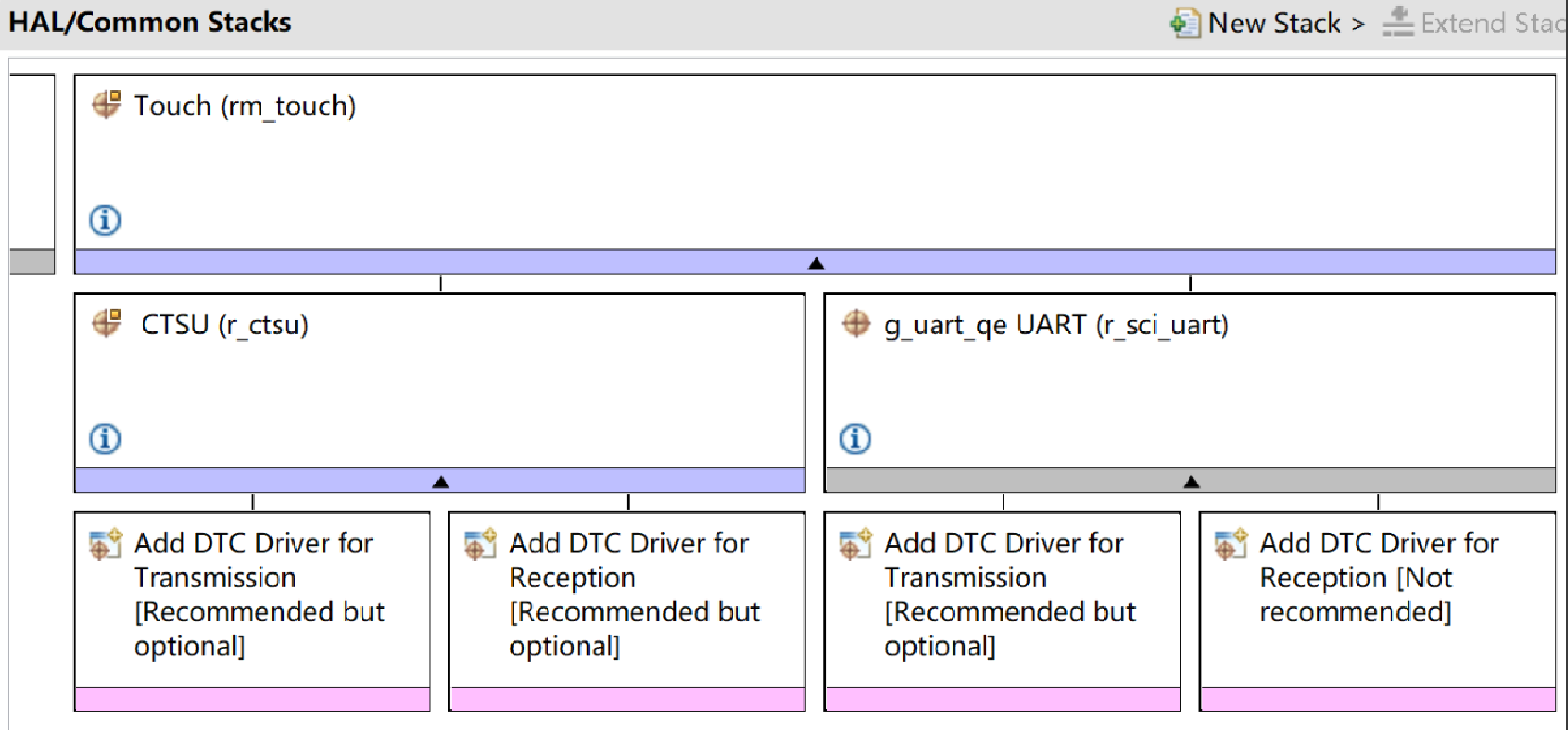The width and height of the screenshot is (1568, 730).
Task: Collapse the CTSU stack using arrow bar
Action: (x=440, y=482)
